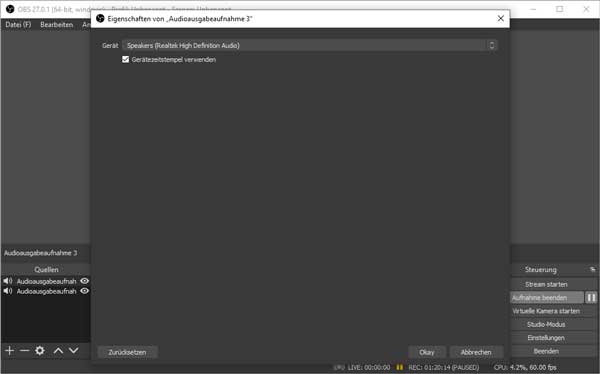Screen dimensions: 600x374
Task: Open the Datei menu
Action: pos(18,24)
